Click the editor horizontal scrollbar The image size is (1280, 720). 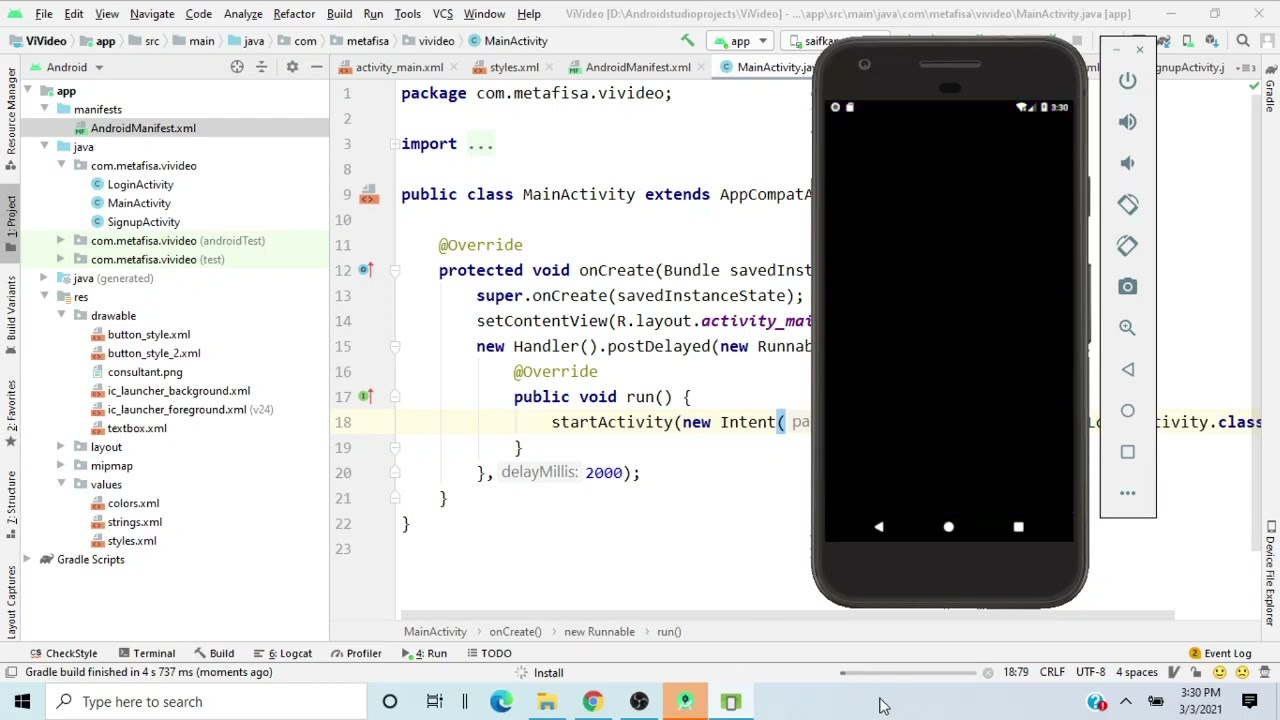pyautogui.click(x=788, y=616)
